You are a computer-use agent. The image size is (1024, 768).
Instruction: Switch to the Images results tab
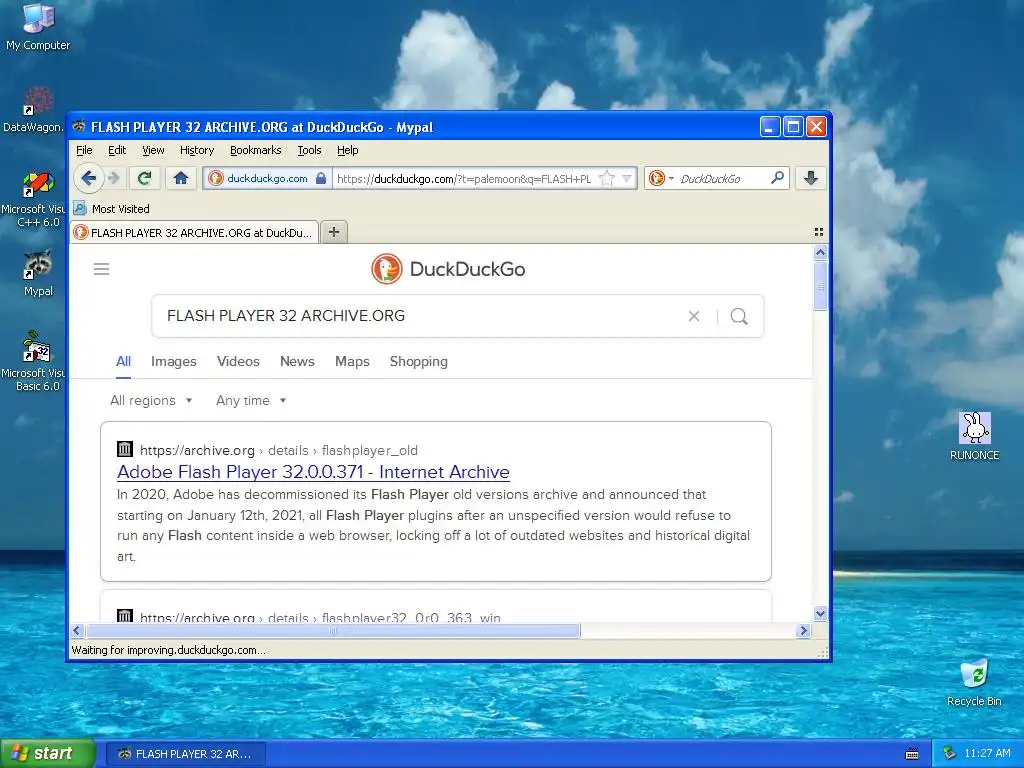point(174,361)
